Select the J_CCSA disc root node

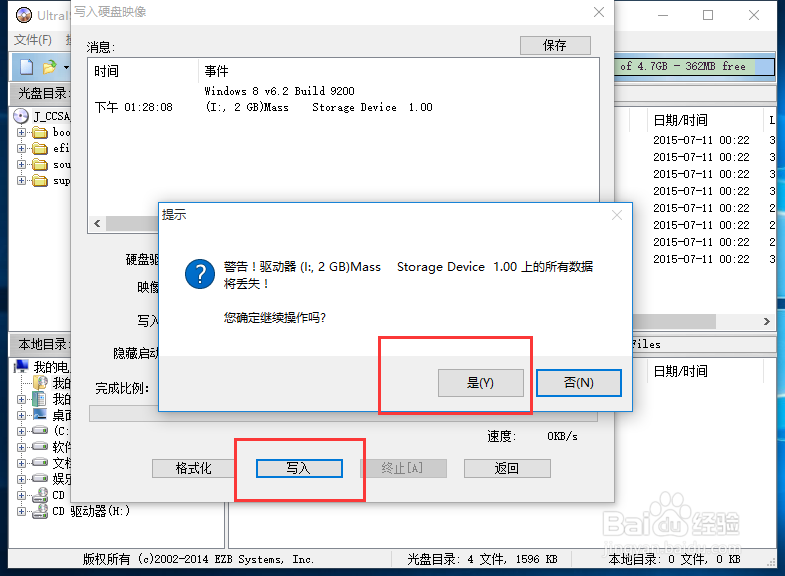[x=51, y=116]
